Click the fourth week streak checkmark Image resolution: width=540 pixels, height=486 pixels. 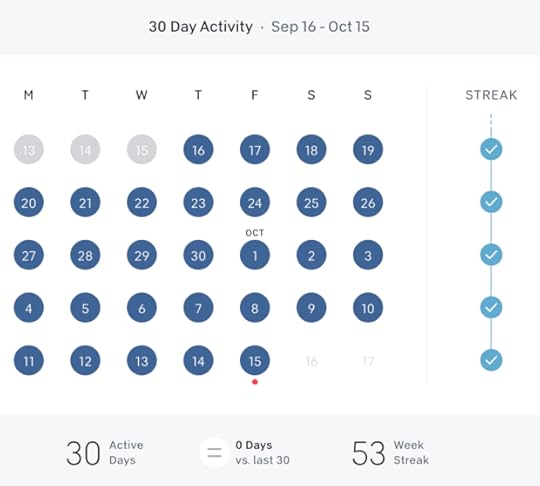(x=491, y=307)
